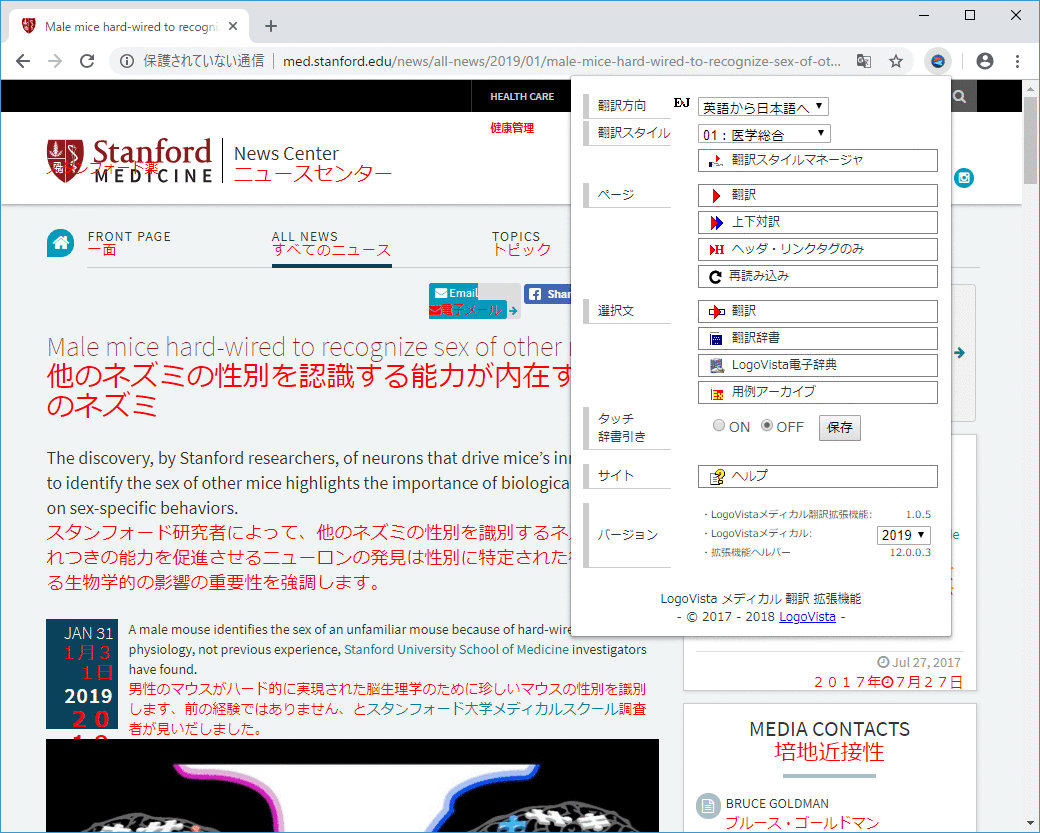Open 用例アーカイブ
Image resolution: width=1040 pixels, height=833 pixels.
[818, 392]
